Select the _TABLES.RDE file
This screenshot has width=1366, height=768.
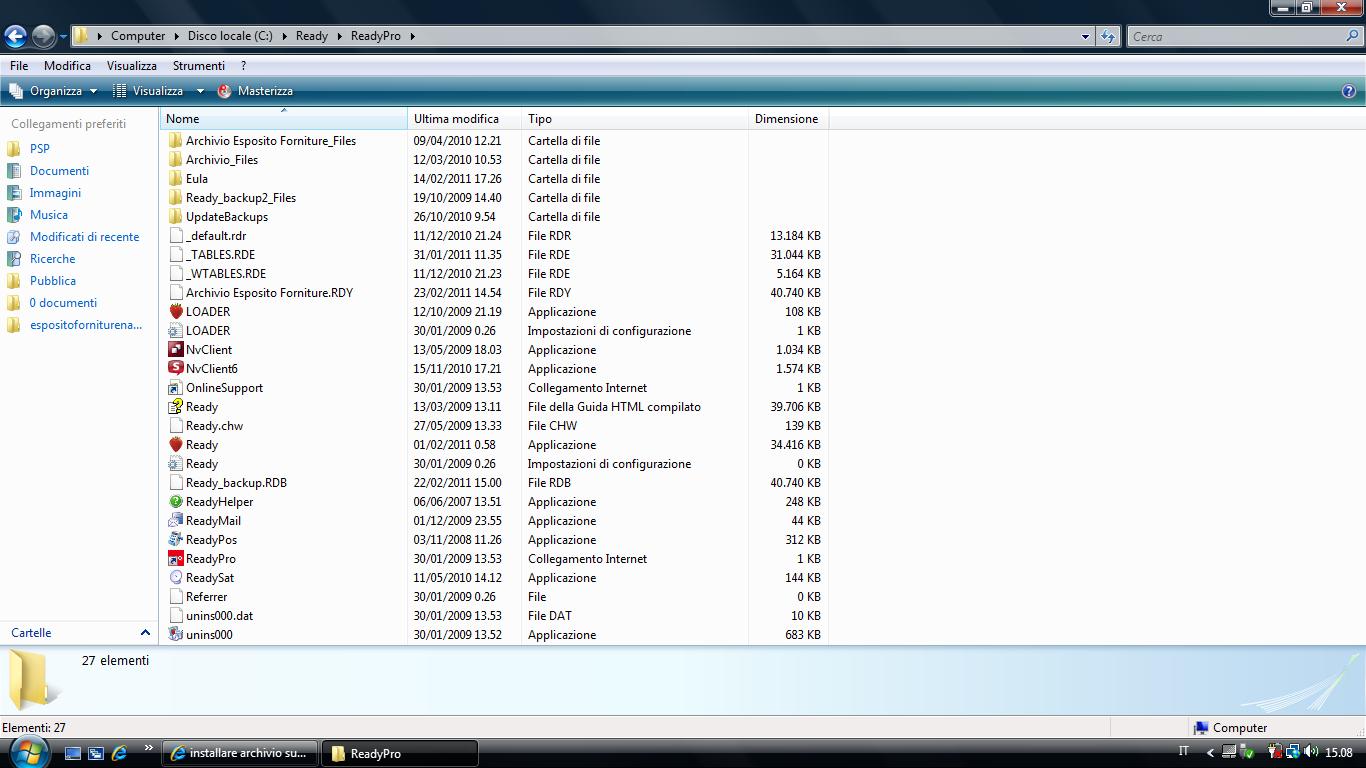click(x=220, y=255)
